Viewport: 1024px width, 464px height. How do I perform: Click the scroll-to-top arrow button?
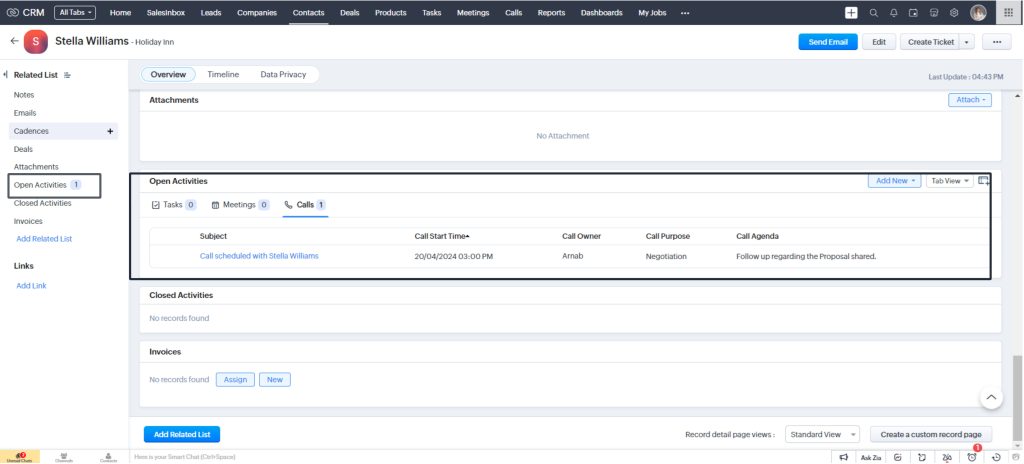990,398
